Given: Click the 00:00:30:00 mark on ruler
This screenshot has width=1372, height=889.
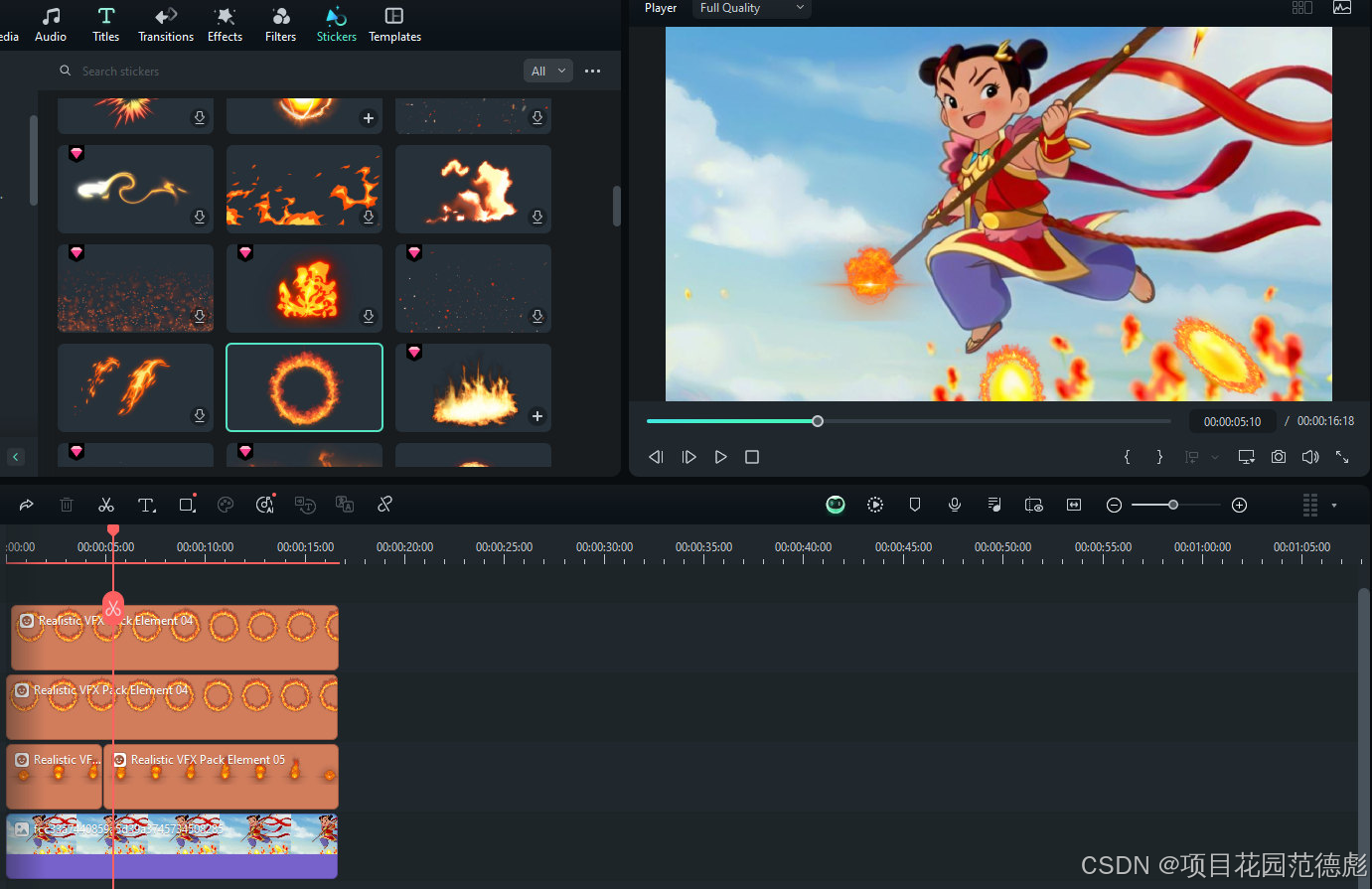Looking at the screenshot, I should (x=604, y=547).
